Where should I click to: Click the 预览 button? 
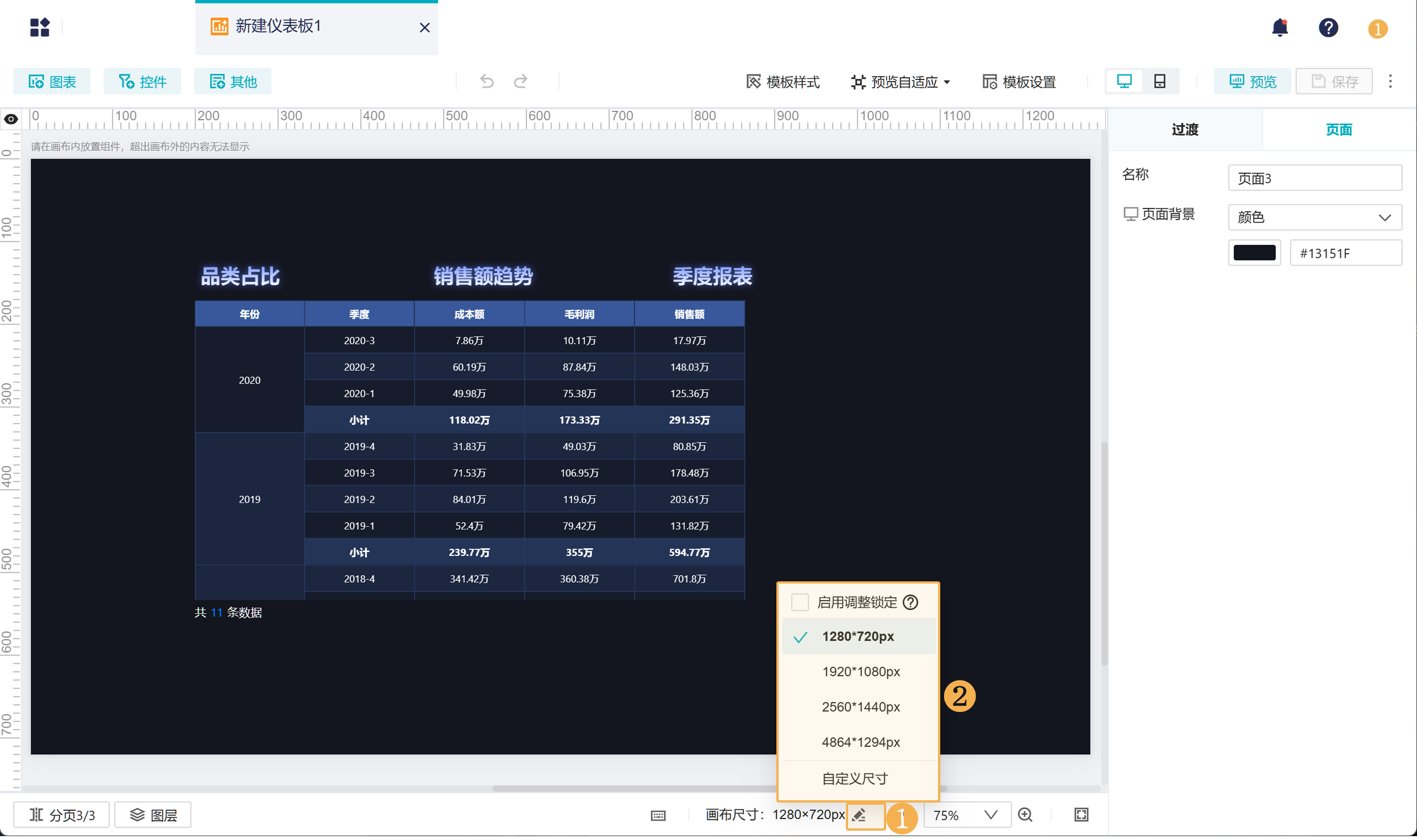(1252, 82)
